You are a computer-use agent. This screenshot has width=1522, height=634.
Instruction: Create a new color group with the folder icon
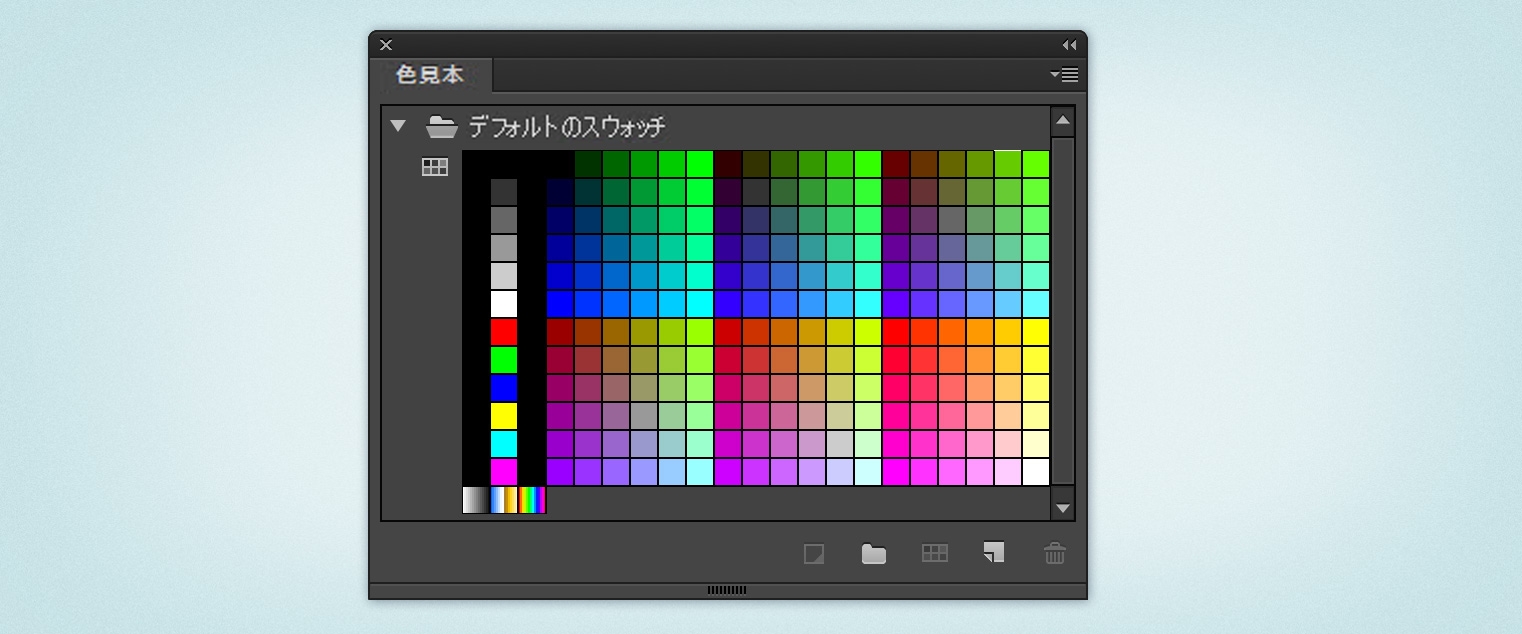pos(873,553)
